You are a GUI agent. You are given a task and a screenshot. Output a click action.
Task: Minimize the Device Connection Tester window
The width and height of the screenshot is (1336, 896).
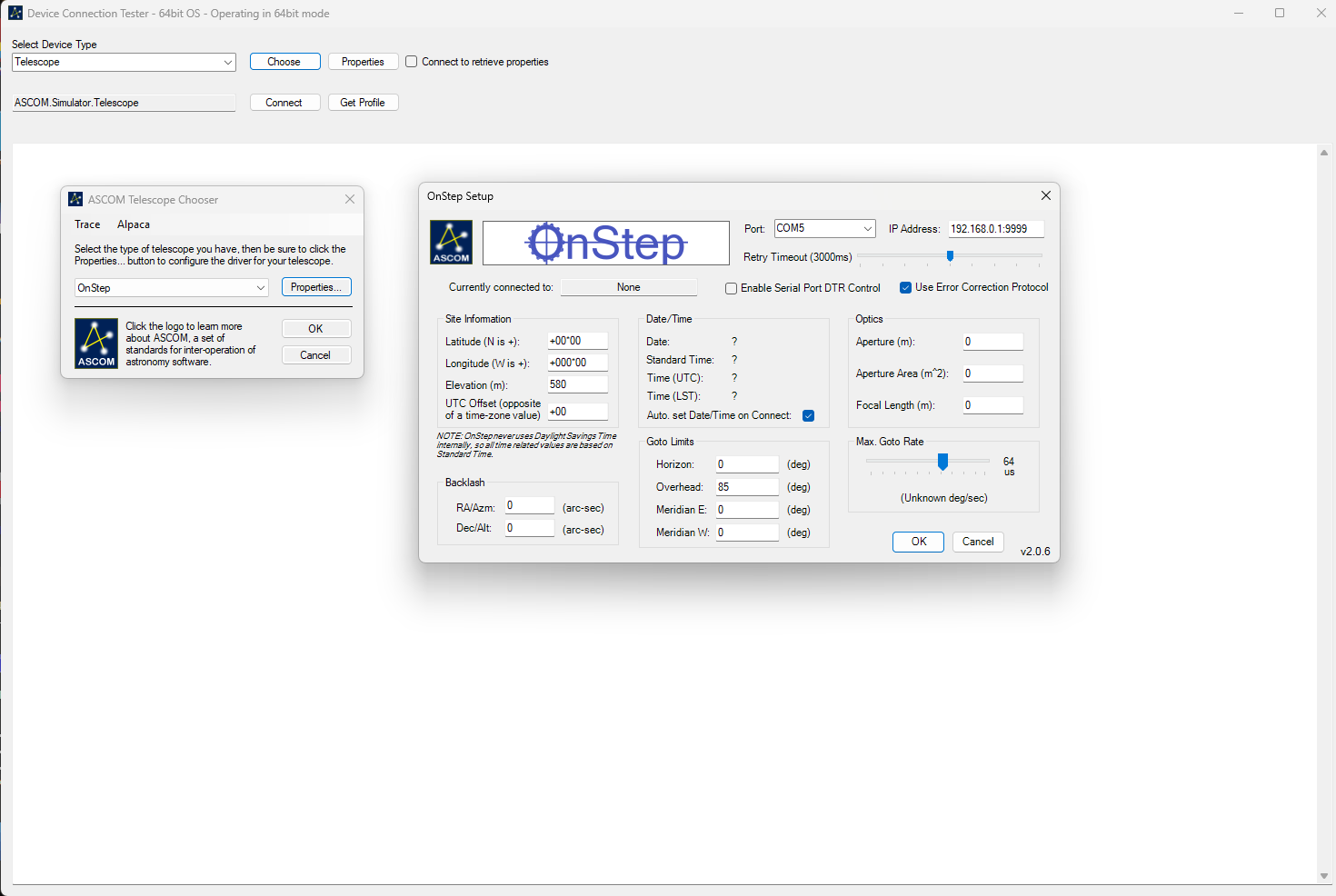(1239, 13)
